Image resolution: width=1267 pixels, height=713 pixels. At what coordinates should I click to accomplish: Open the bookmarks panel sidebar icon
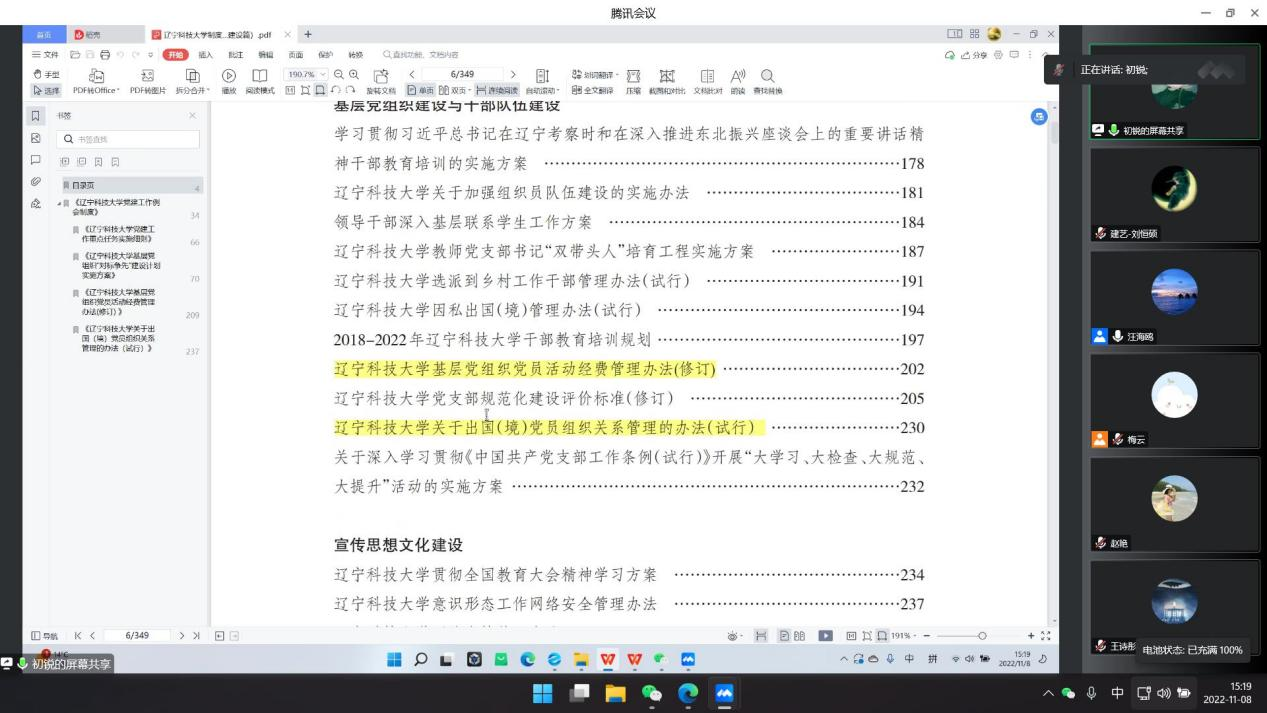coord(36,116)
